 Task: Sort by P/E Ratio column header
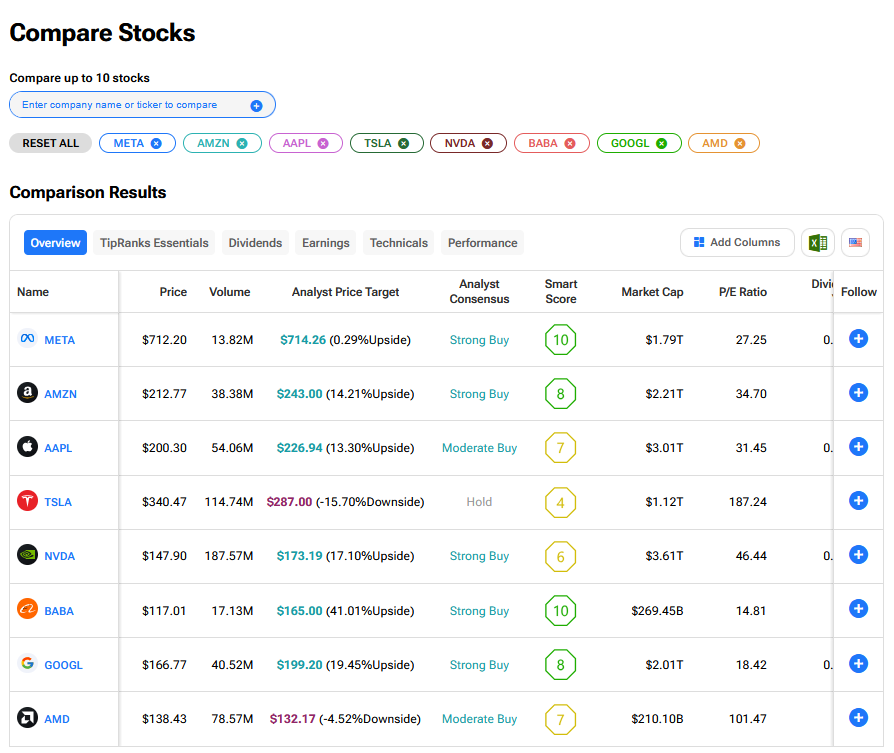743,292
